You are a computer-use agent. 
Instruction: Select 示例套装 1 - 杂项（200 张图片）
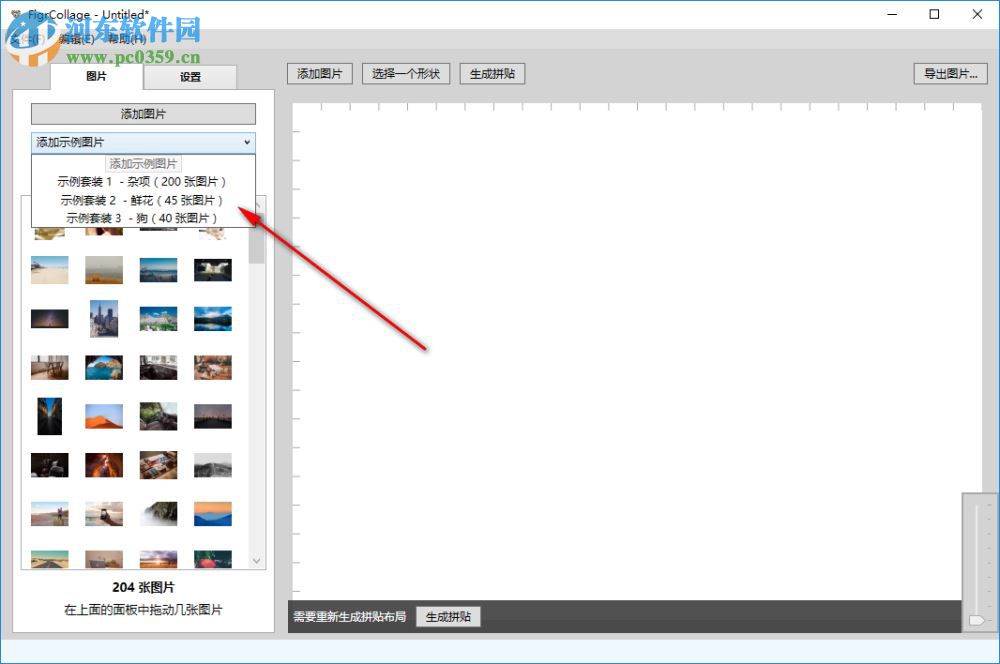[x=142, y=182]
